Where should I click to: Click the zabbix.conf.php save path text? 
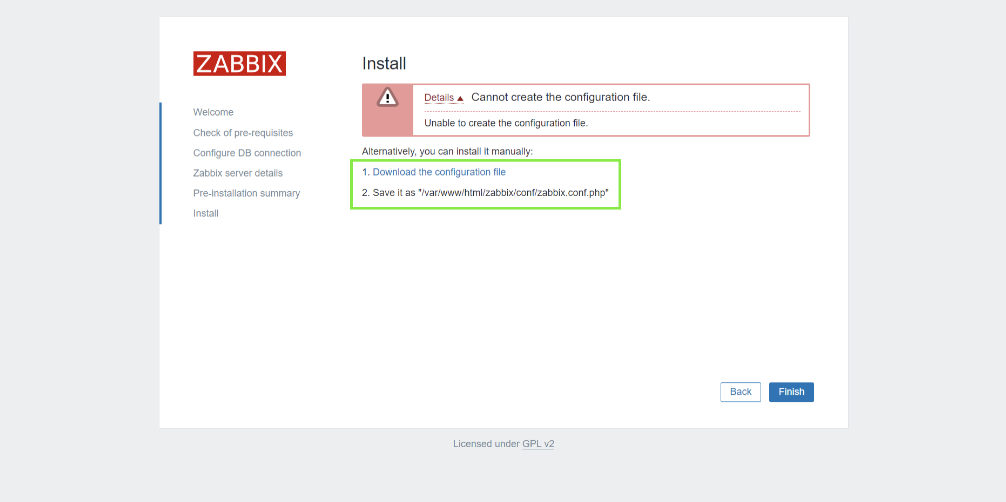click(513, 192)
